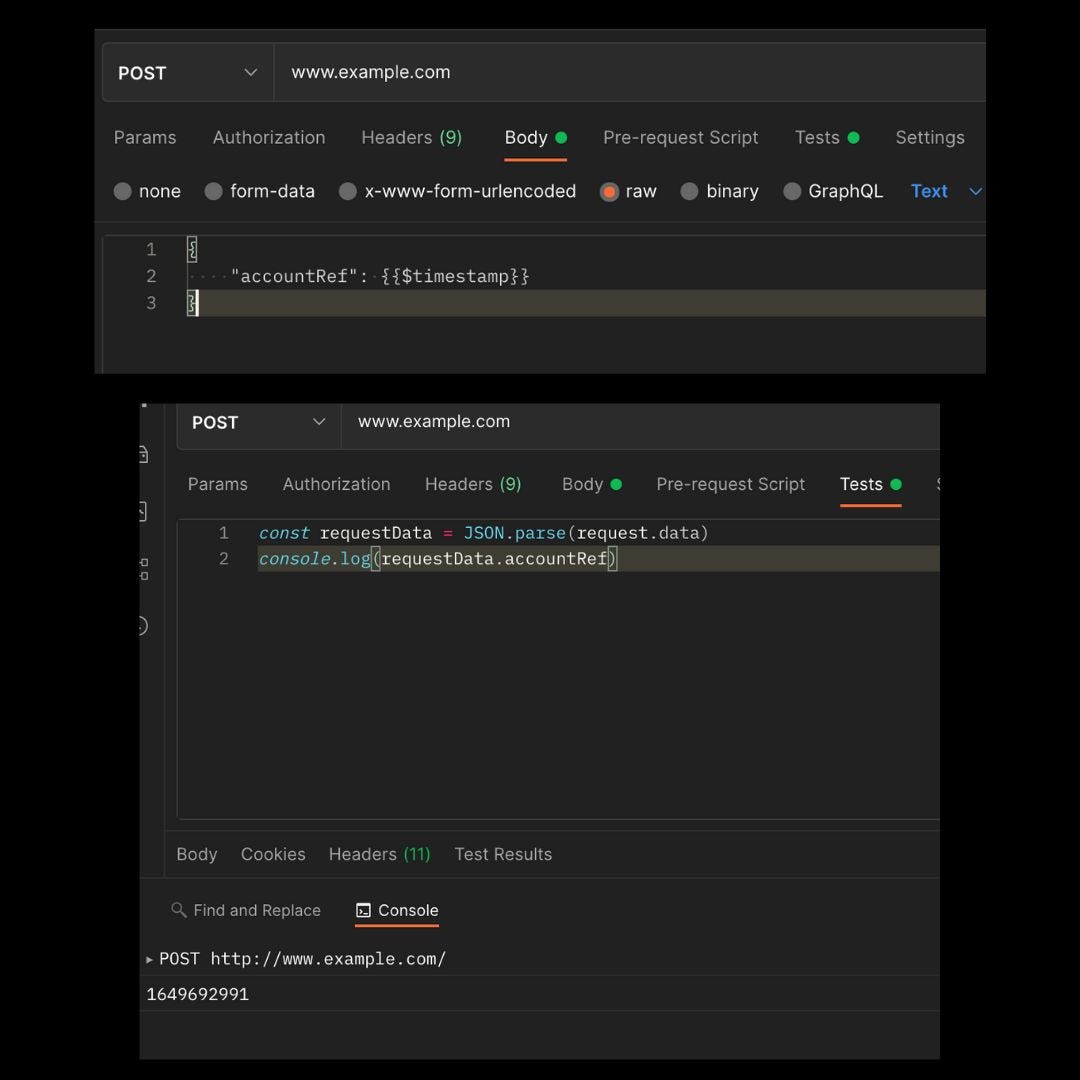Viewport: 1080px width, 1080px height.
Task: Open Cookies in the response section
Action: [x=273, y=854]
